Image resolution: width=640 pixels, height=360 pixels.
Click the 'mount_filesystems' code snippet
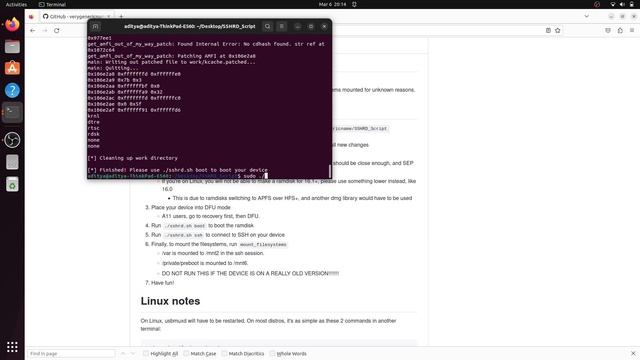tap(263, 244)
